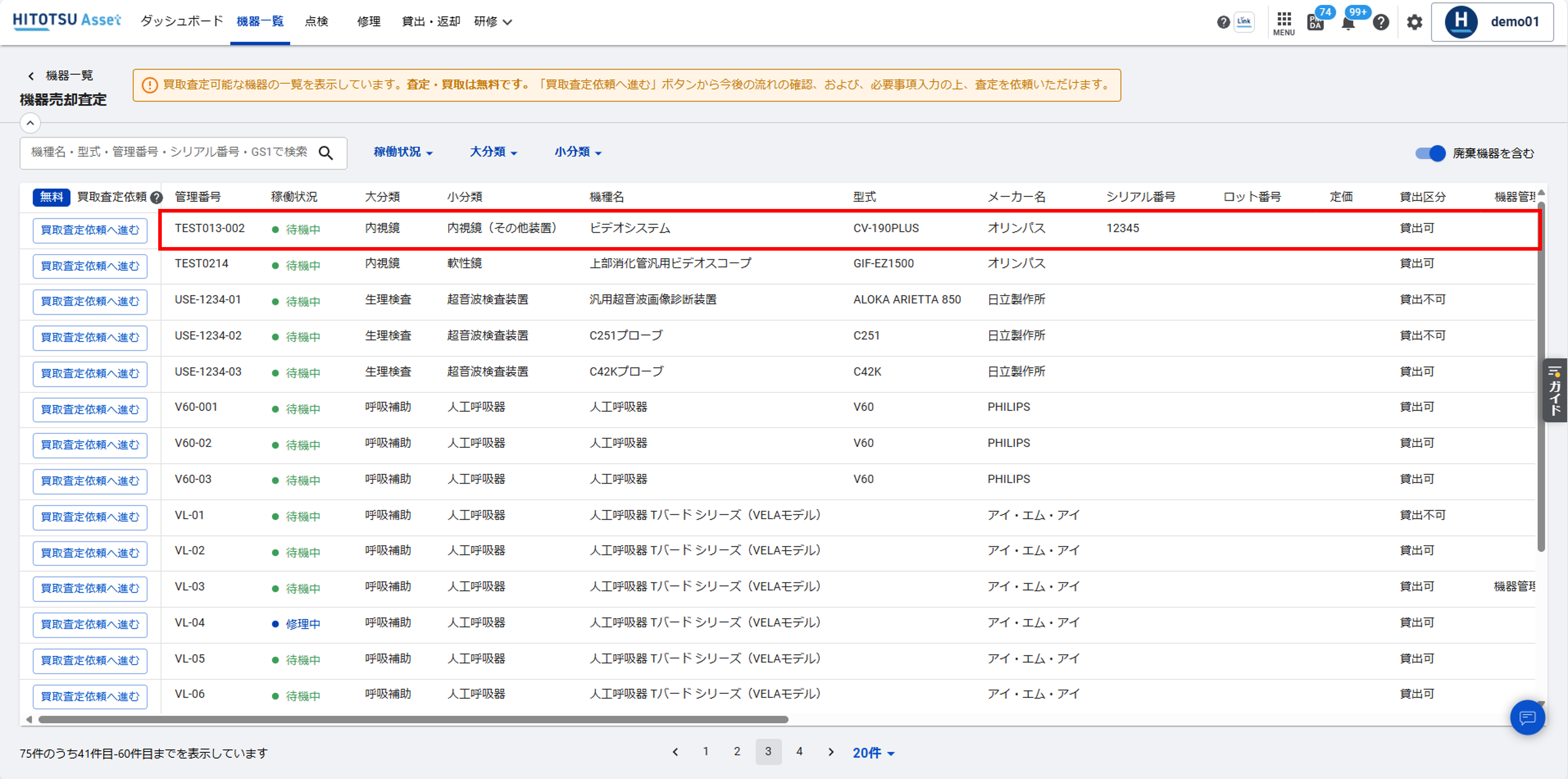The image size is (1568, 779).
Task: Click 買取査定依頼へ進む for TEST013-002
Action: (x=90, y=230)
